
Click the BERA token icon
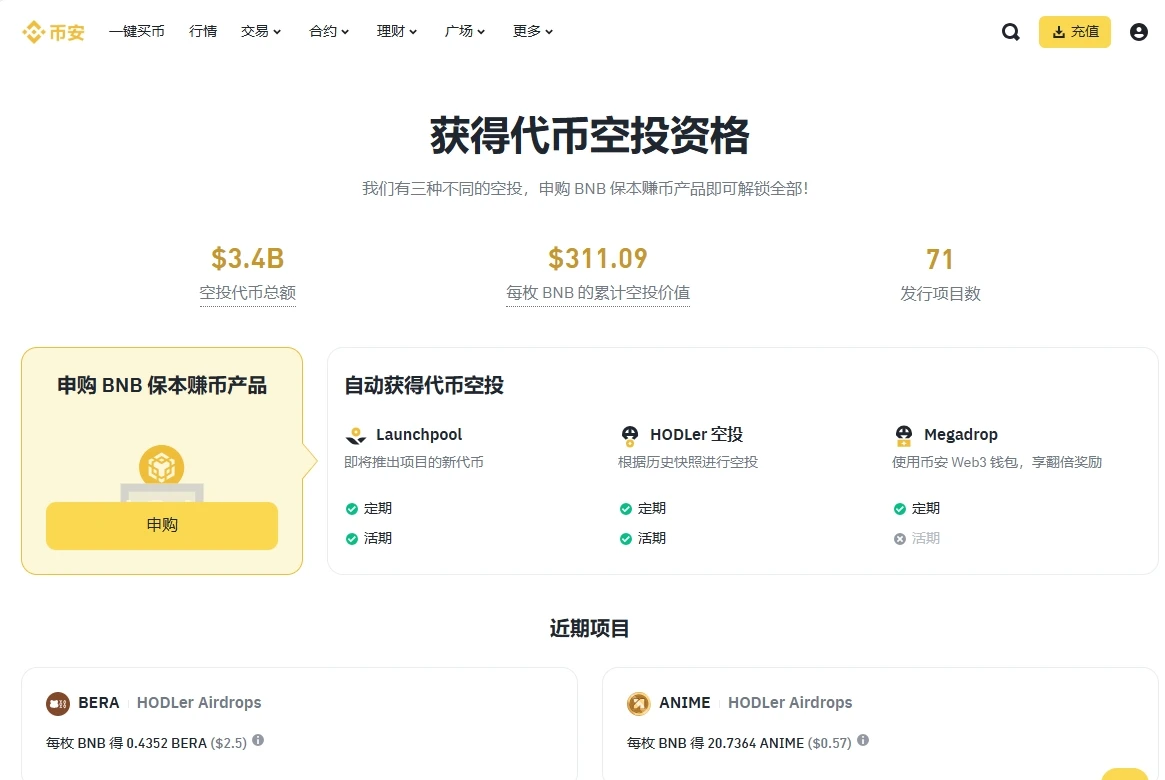pos(58,703)
